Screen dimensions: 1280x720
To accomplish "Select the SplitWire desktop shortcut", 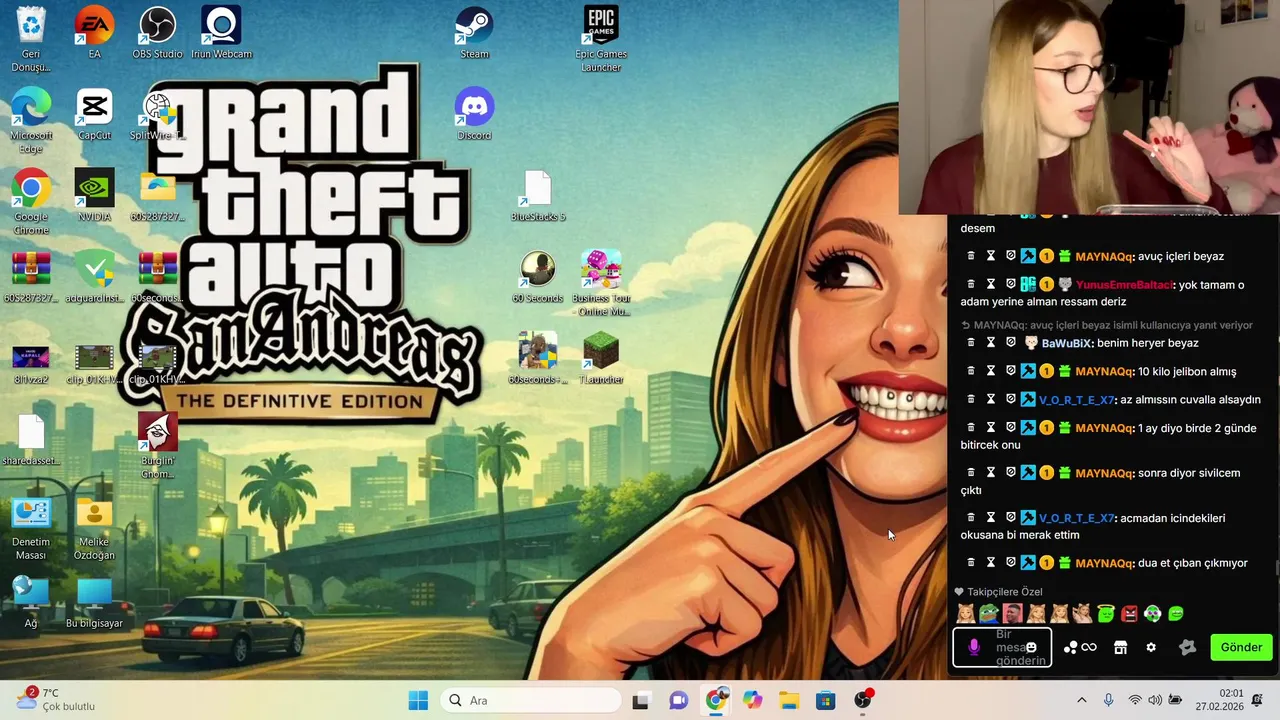I will pos(158,114).
